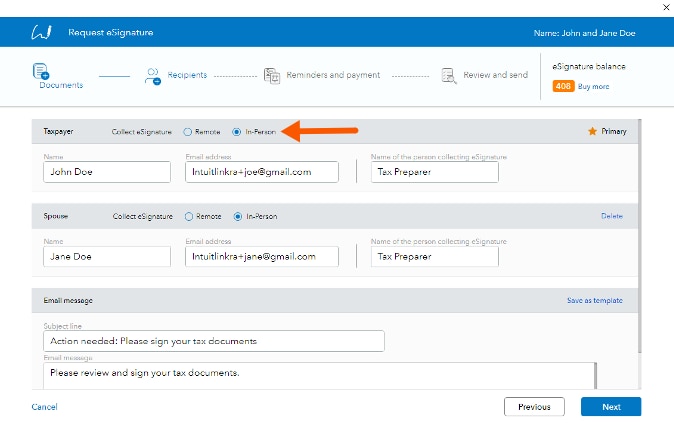Click the 'eSignature balance' label

(x=588, y=67)
